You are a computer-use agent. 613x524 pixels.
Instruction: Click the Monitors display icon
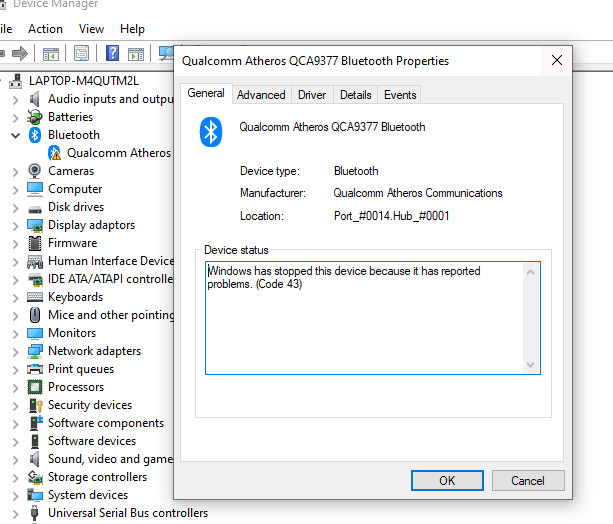click(x=35, y=333)
